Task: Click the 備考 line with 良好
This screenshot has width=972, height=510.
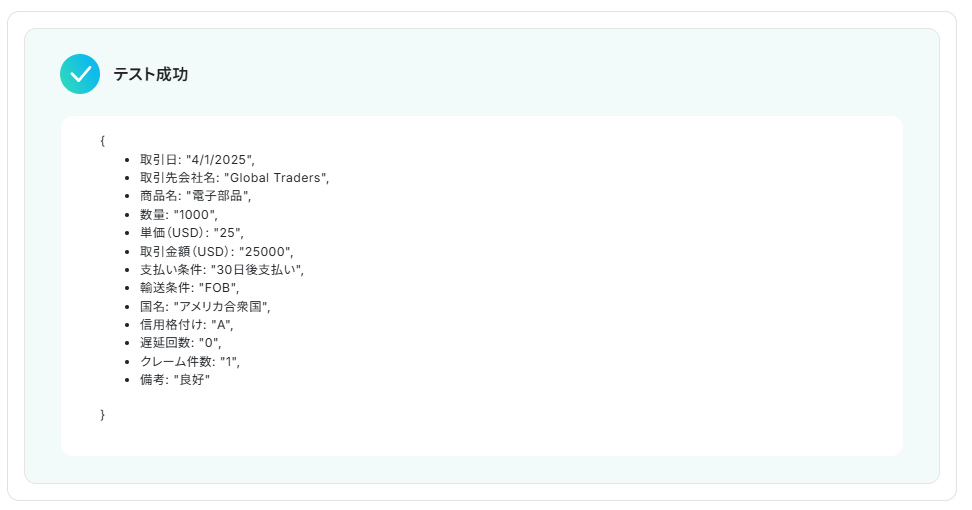Action: pyautogui.click(x=175, y=380)
